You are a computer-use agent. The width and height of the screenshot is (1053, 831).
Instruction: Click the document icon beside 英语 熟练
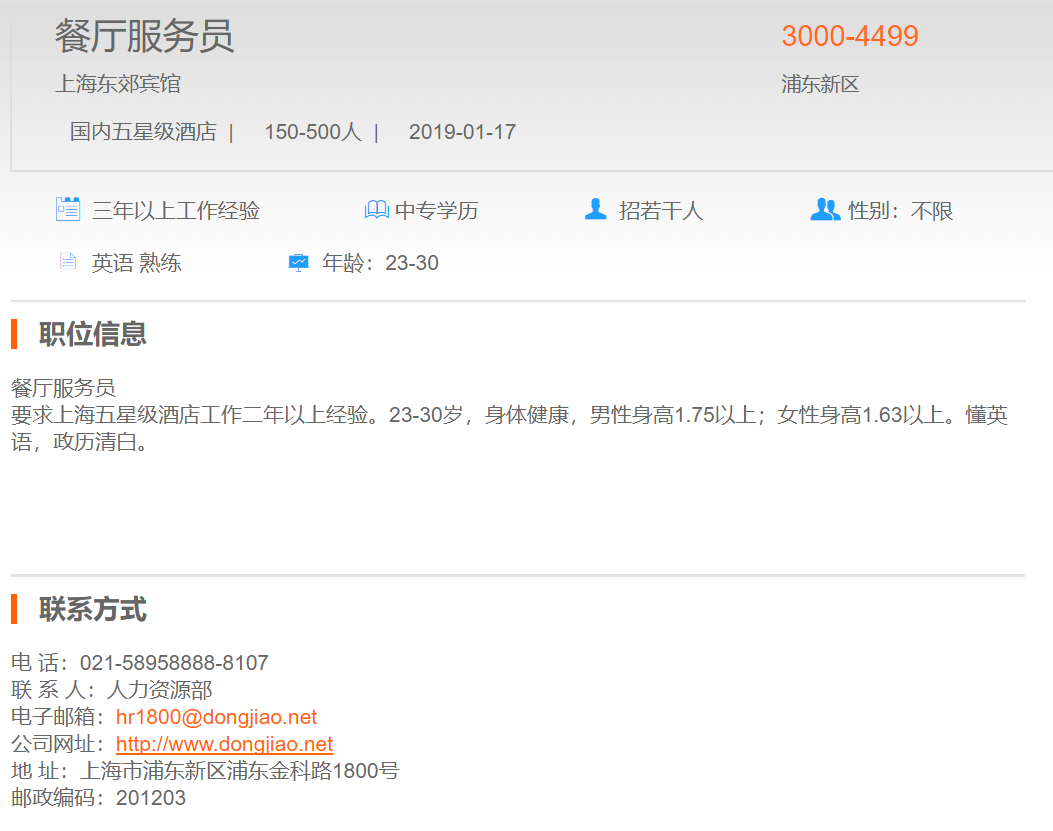click(x=68, y=263)
